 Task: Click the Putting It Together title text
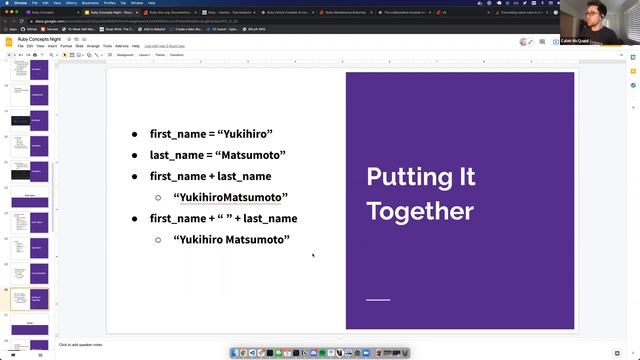coord(420,194)
